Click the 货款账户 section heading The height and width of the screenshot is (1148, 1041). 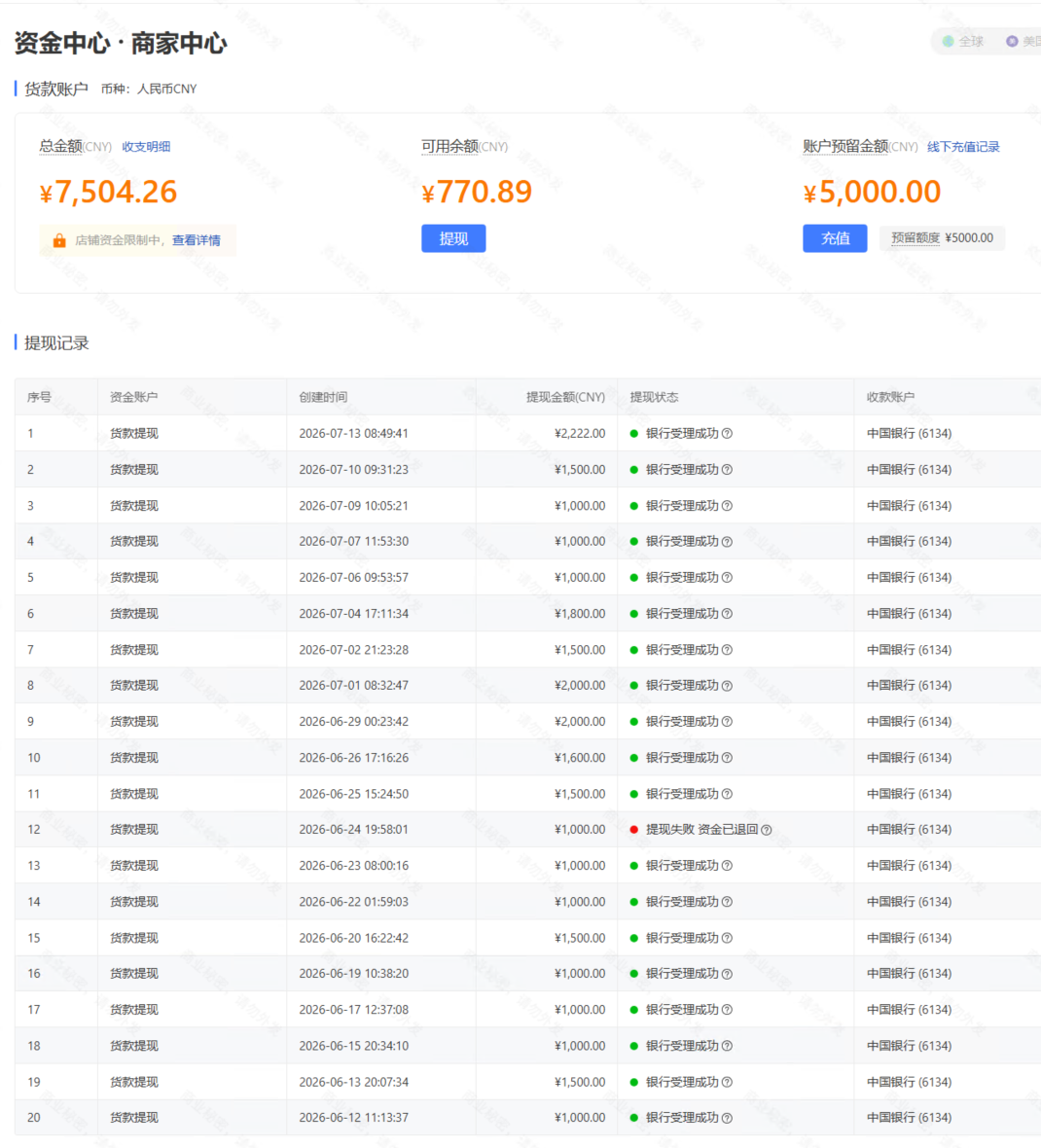pos(56,89)
